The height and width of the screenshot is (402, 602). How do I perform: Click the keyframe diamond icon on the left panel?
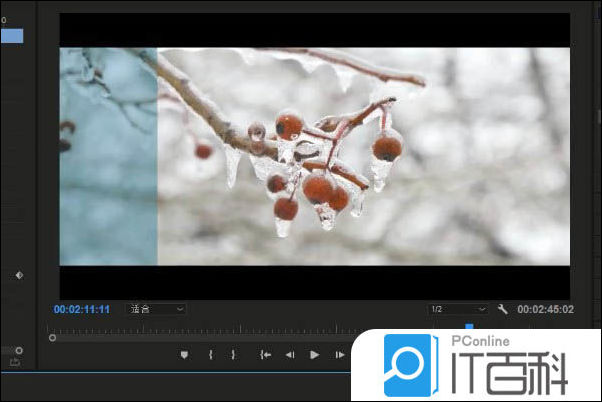[19, 275]
